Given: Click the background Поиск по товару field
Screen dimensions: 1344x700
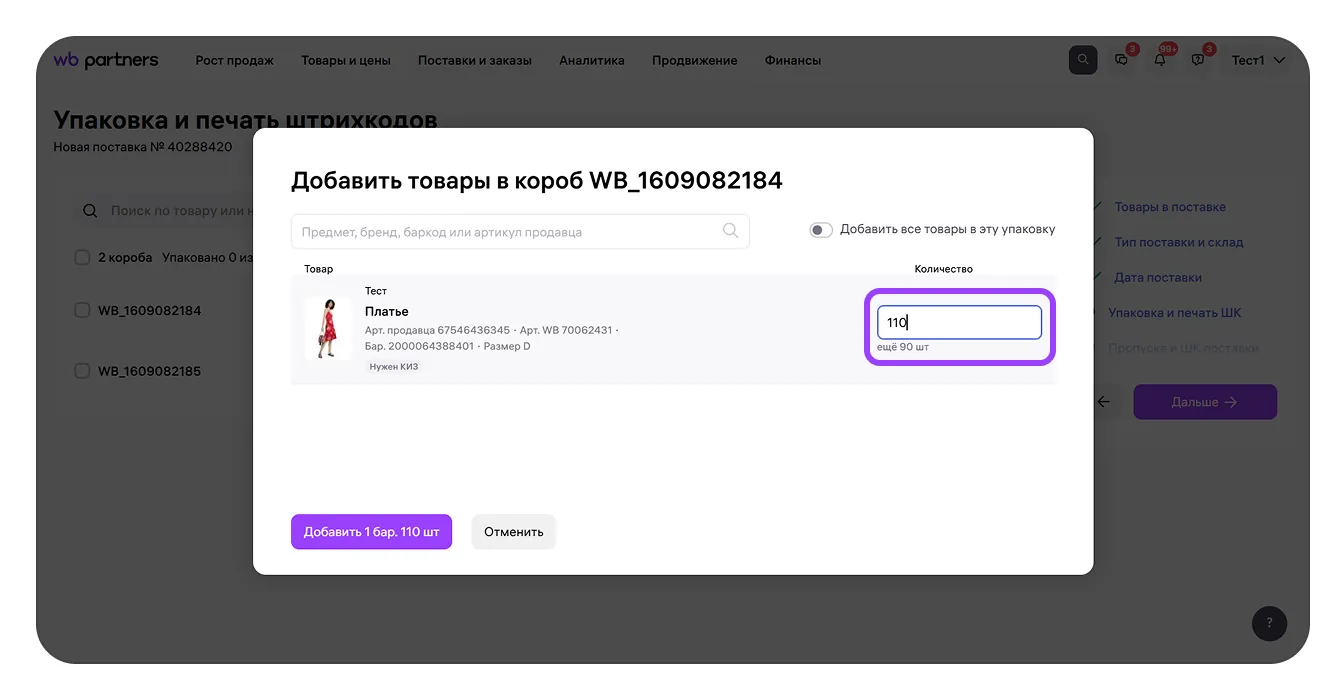Looking at the screenshot, I should [165, 211].
